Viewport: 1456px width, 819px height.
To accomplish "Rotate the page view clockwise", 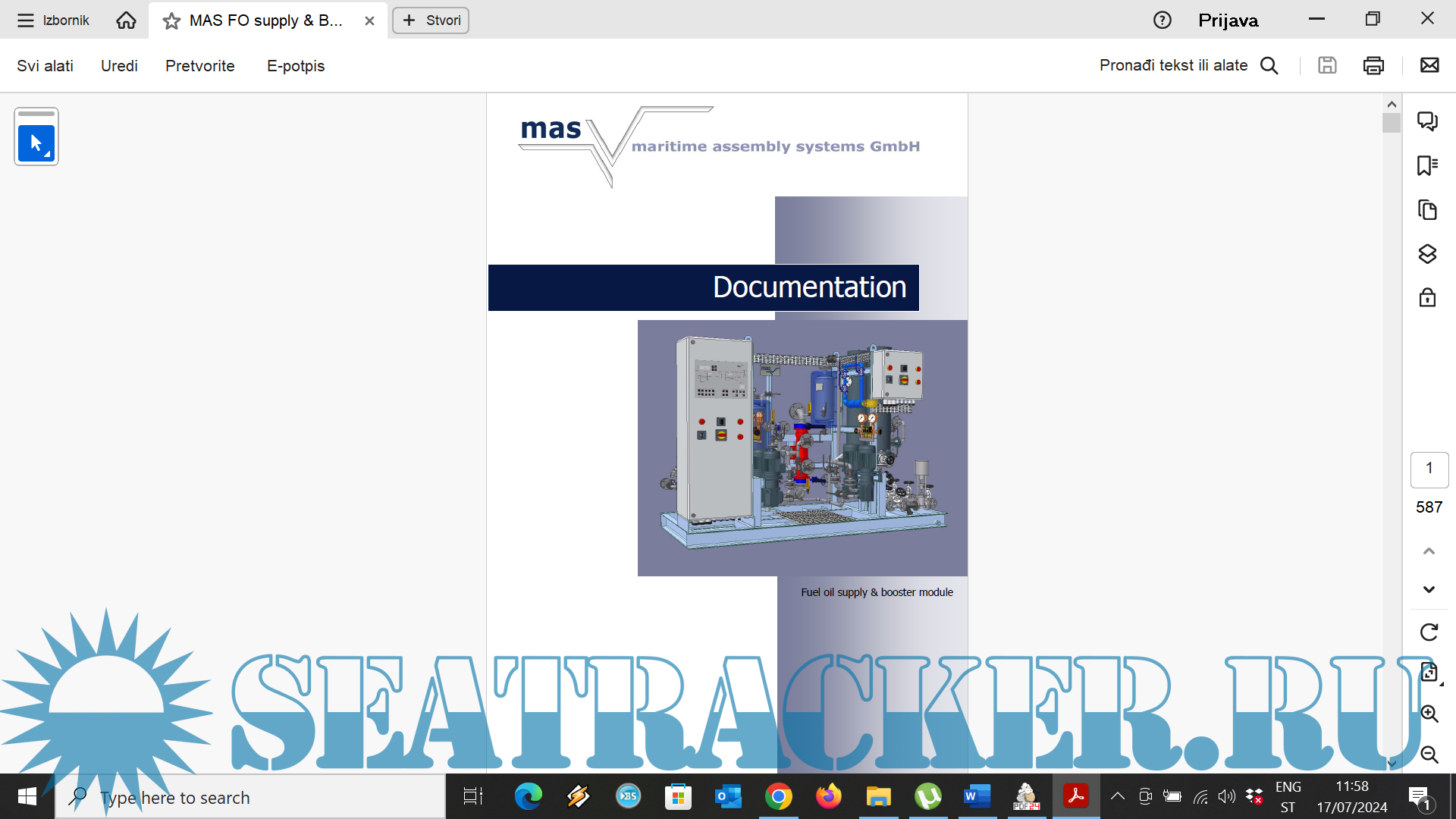I will tap(1429, 632).
